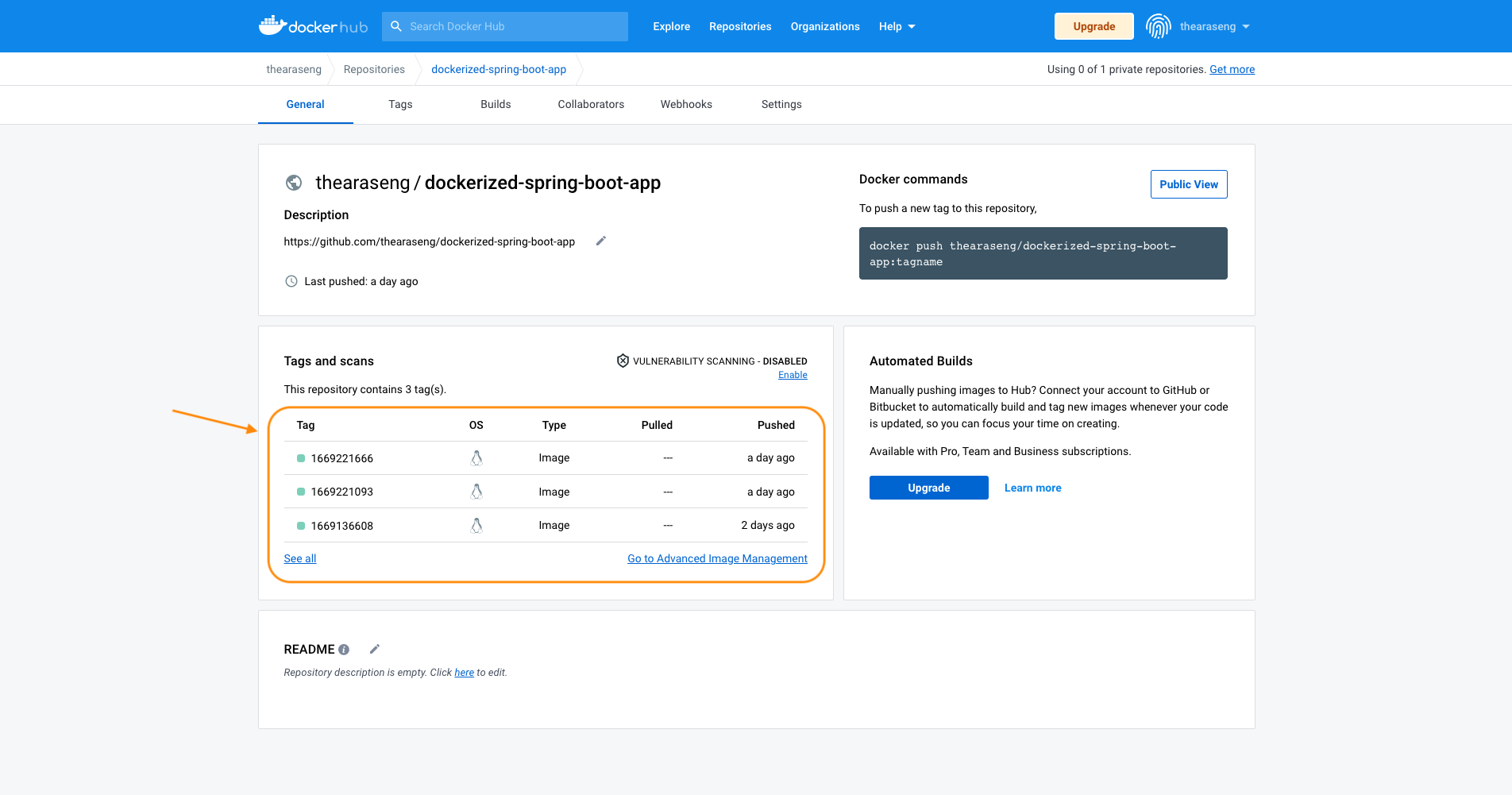
Task: Click the Pulled column header
Action: [x=657, y=425]
